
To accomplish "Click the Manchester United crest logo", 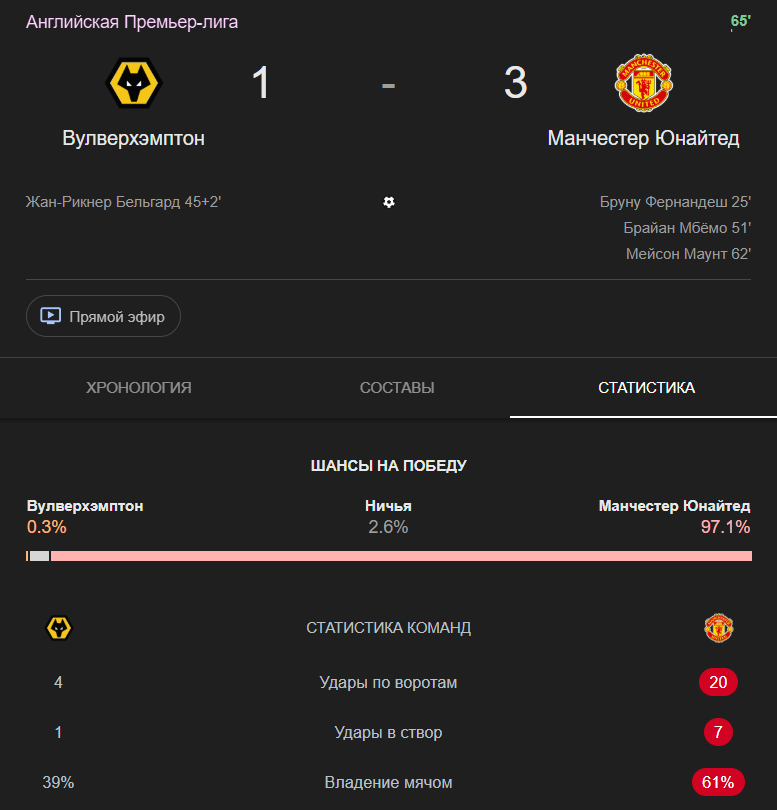I will 643,84.
